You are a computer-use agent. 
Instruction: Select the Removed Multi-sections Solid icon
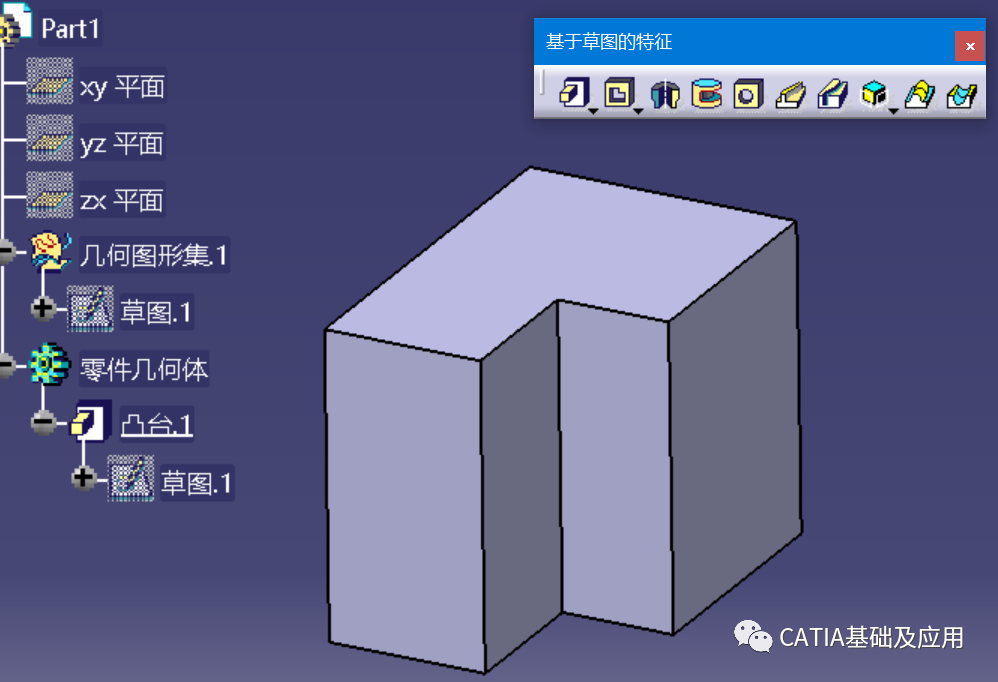962,94
